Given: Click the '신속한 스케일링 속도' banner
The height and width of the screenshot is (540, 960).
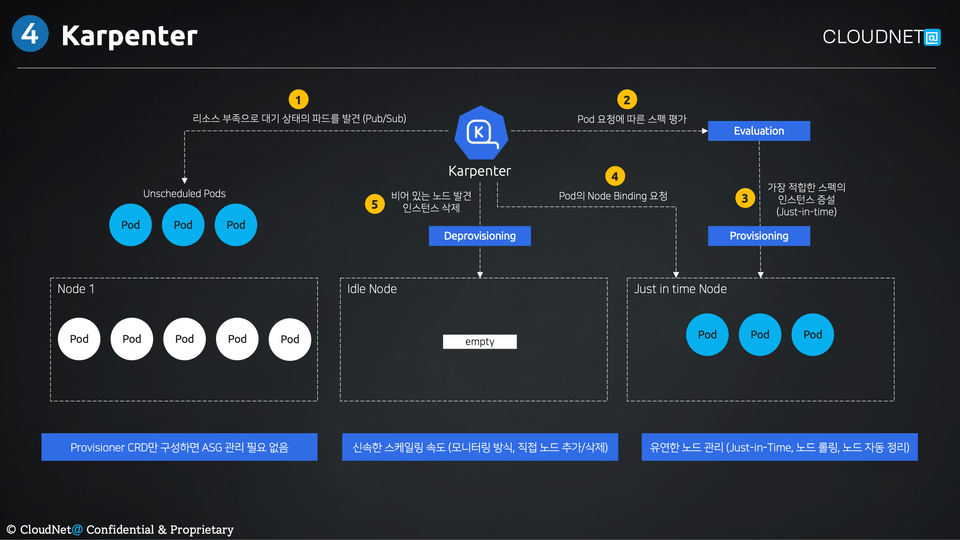Looking at the screenshot, I should tap(480, 447).
